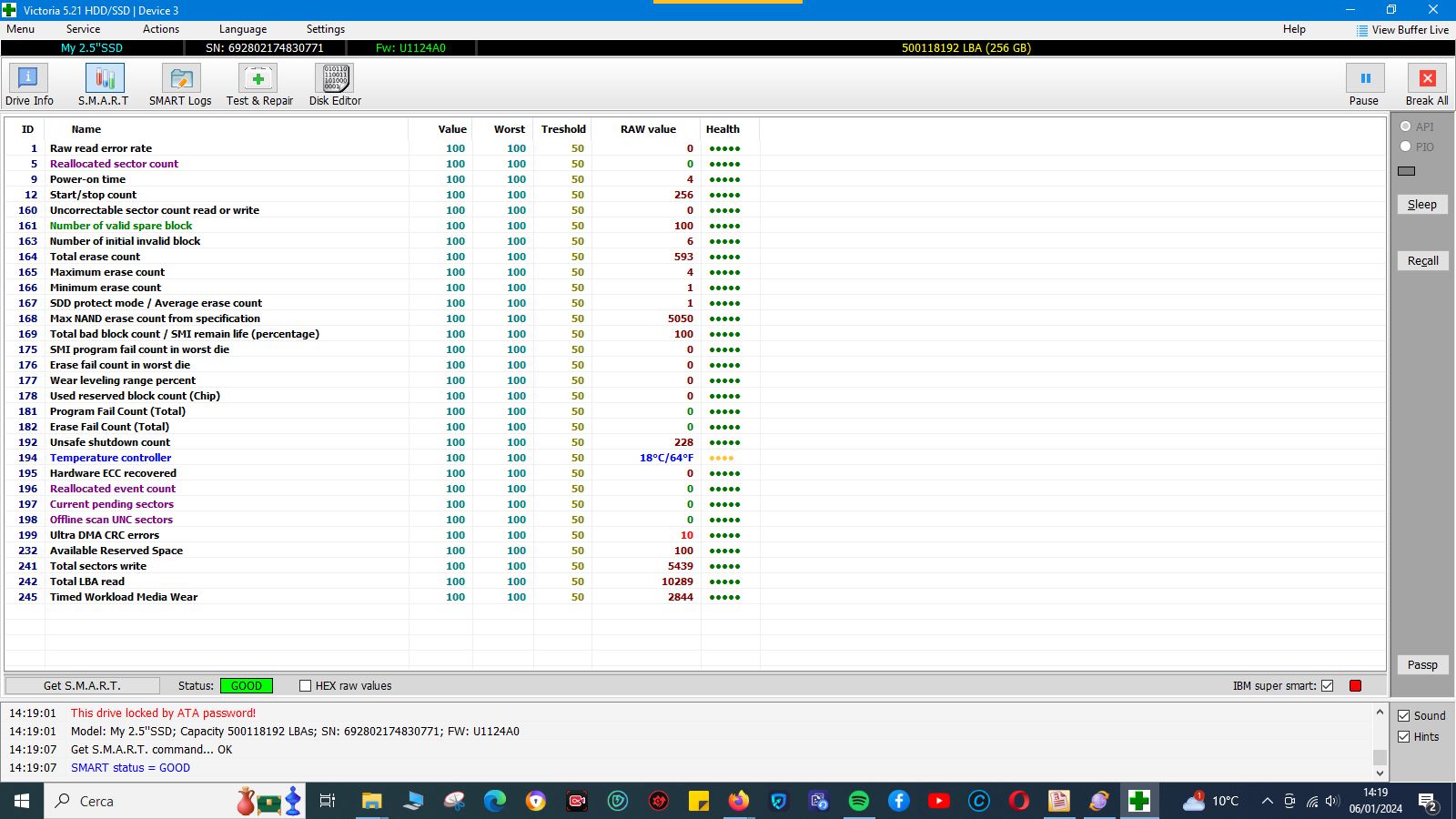Click the Health column header
This screenshot has height=819, width=1456.
(723, 129)
